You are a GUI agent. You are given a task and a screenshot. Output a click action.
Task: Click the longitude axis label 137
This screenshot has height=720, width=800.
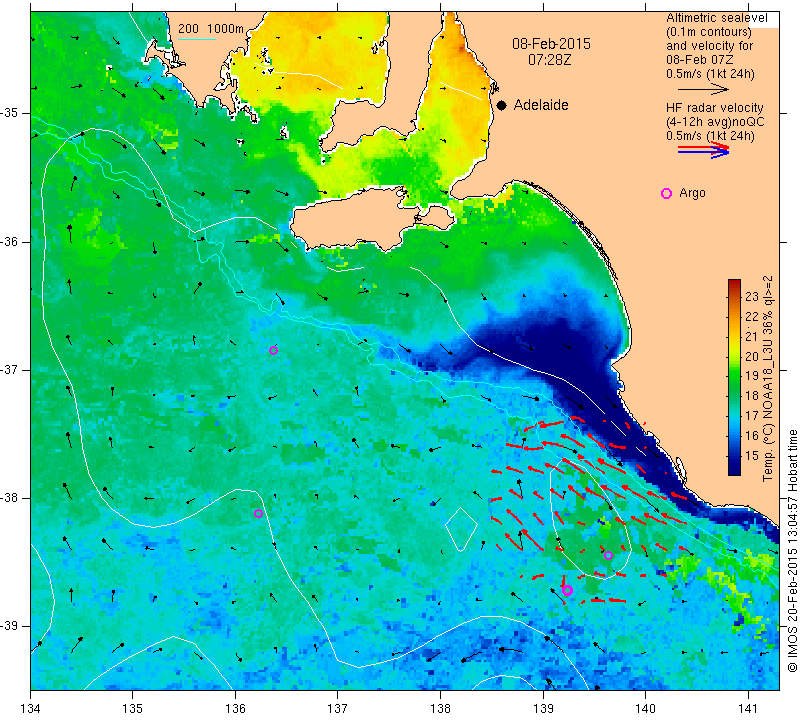tap(338, 709)
